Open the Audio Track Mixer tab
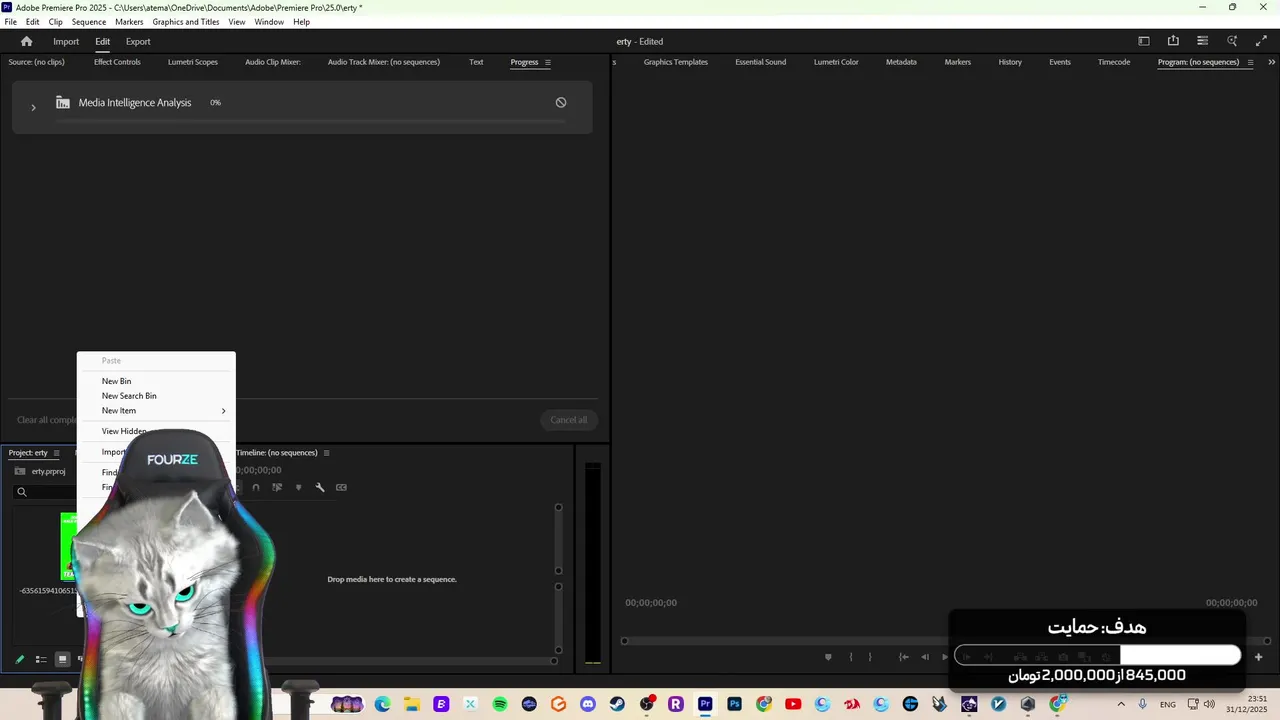The image size is (1280, 720). pyautogui.click(x=384, y=62)
